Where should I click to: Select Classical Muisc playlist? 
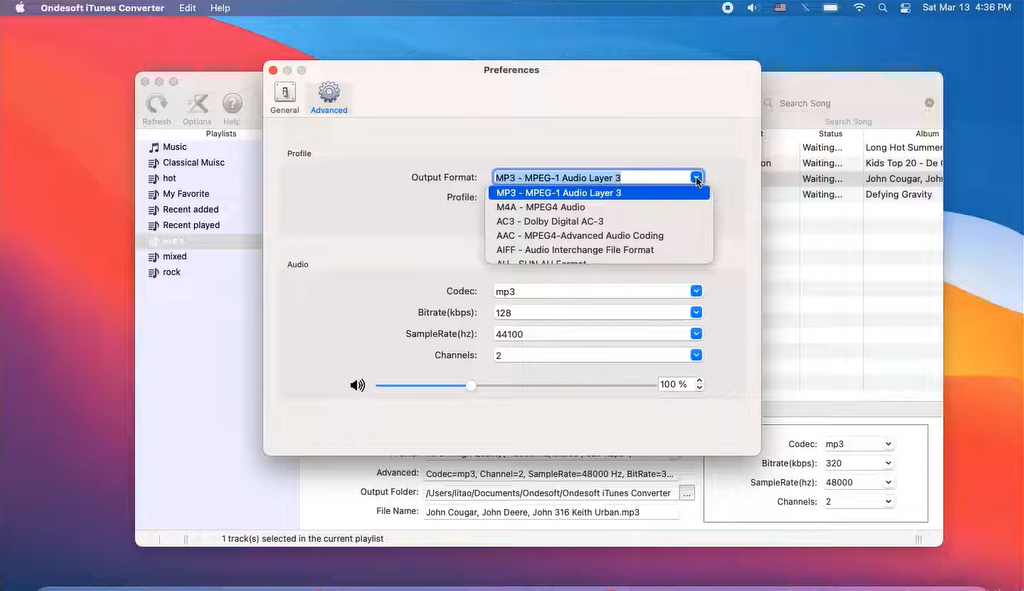[x=193, y=163]
